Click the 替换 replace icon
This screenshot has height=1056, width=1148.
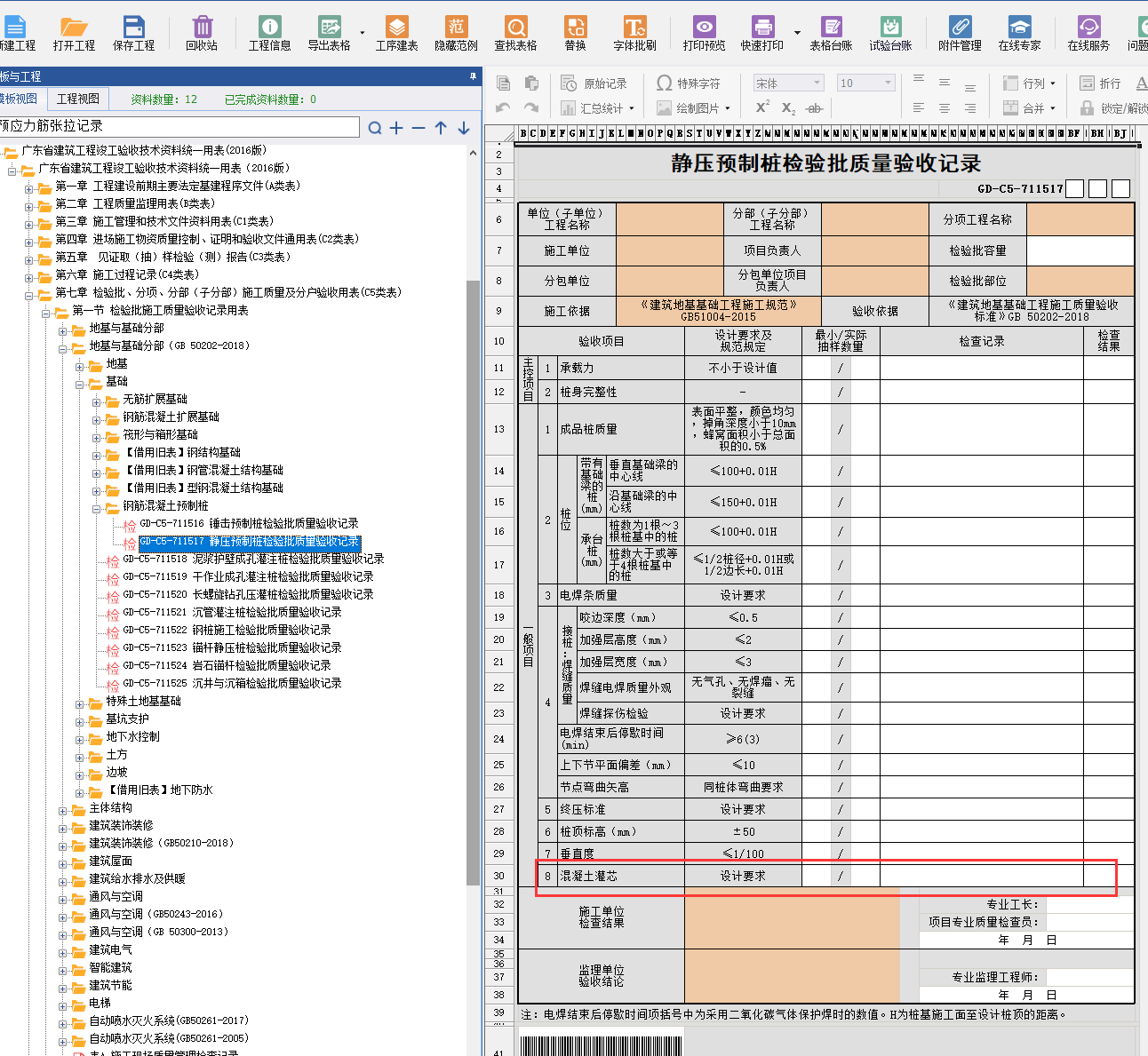click(575, 34)
